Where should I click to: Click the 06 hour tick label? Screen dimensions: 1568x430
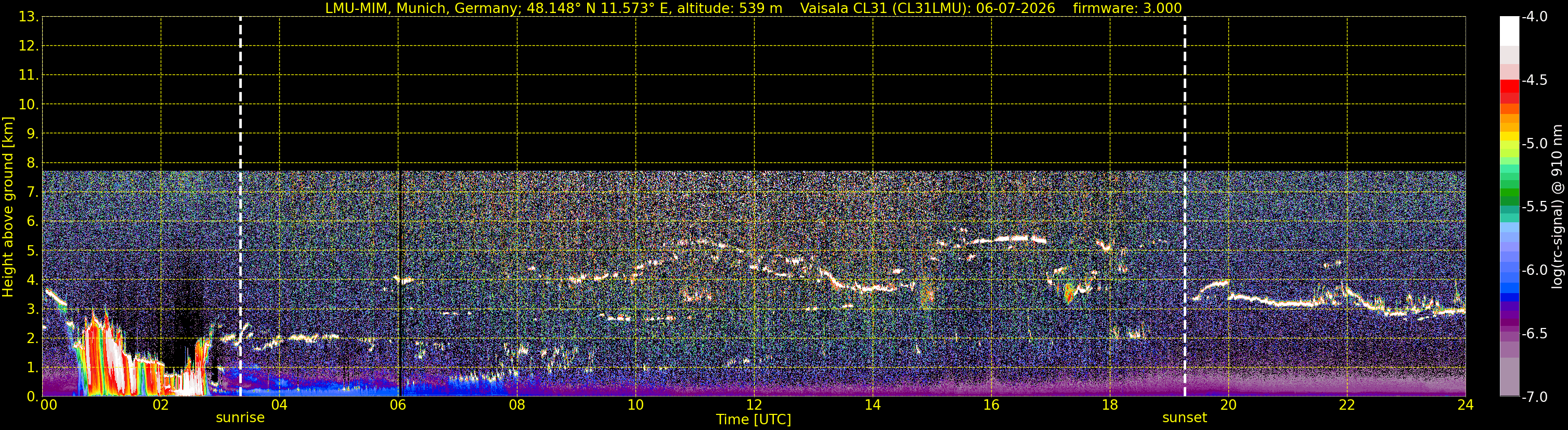[x=398, y=405]
